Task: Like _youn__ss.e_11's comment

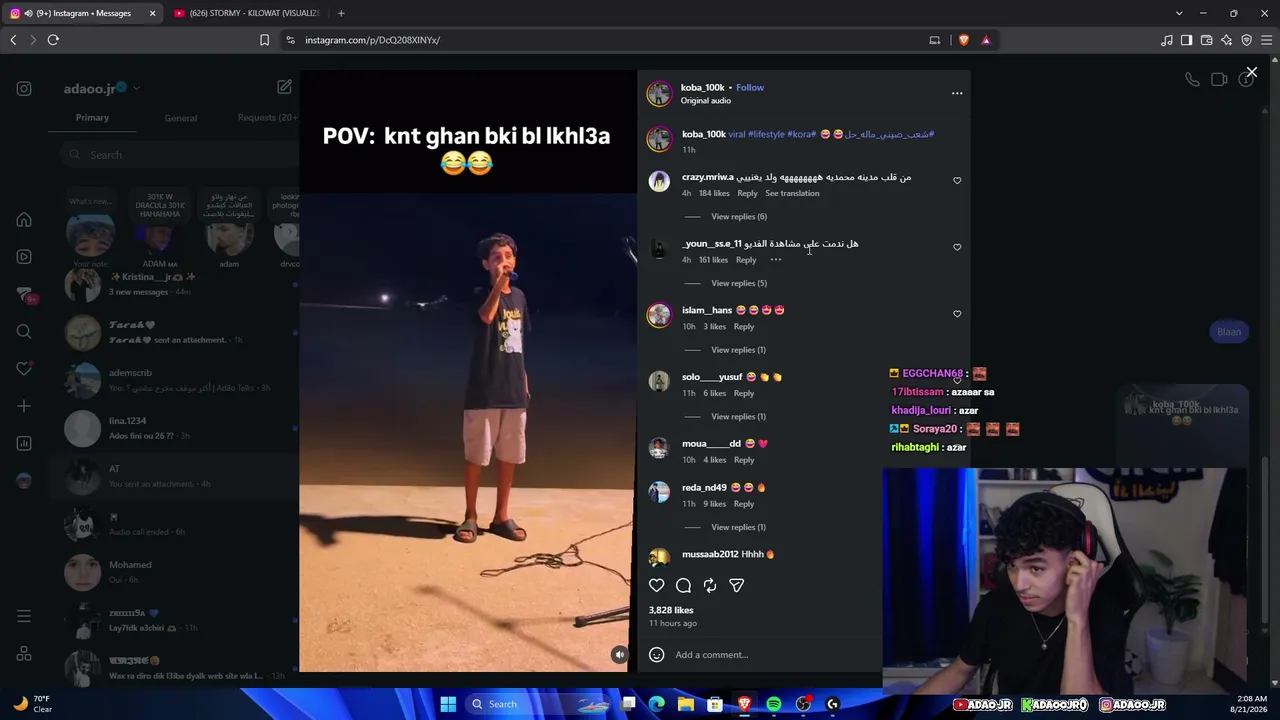Action: tap(957, 247)
